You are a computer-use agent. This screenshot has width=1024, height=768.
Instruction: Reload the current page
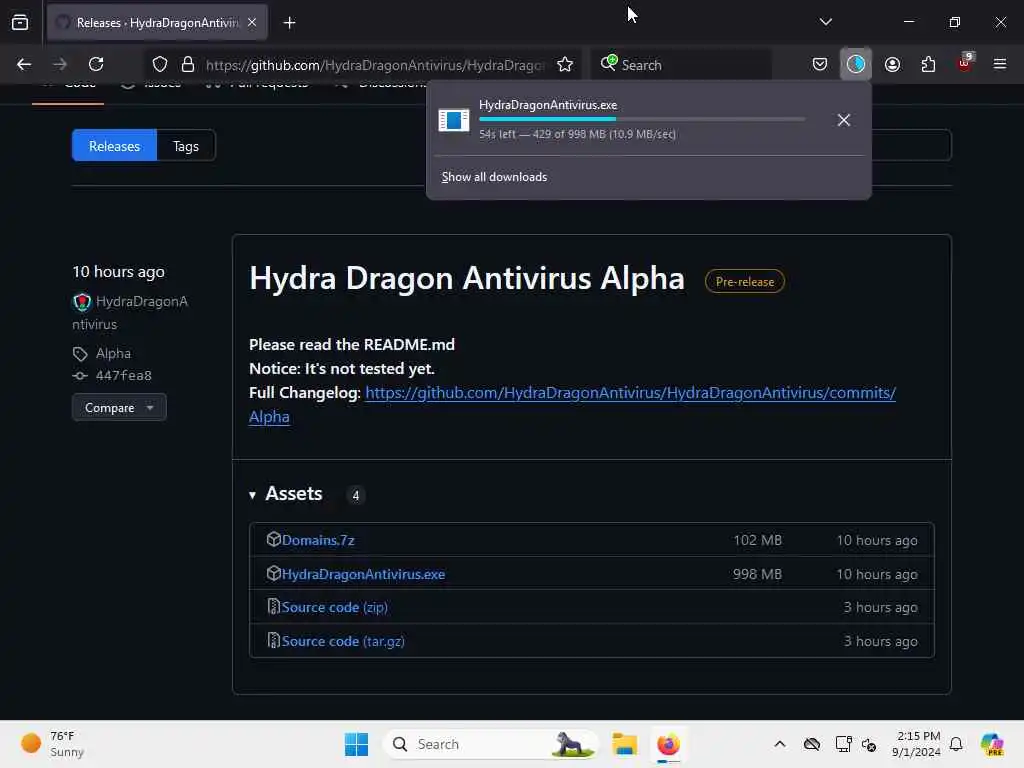pyautogui.click(x=96, y=64)
